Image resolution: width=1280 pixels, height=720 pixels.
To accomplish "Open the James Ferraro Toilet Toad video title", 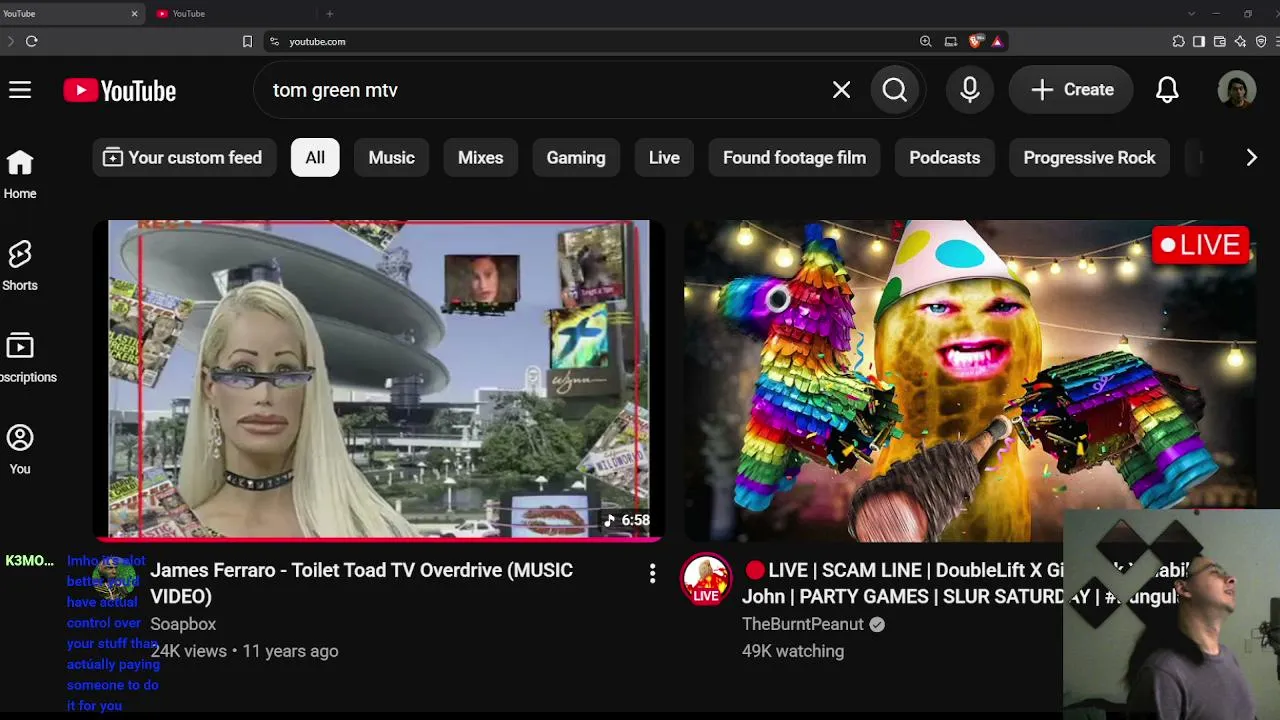I will coord(361,583).
